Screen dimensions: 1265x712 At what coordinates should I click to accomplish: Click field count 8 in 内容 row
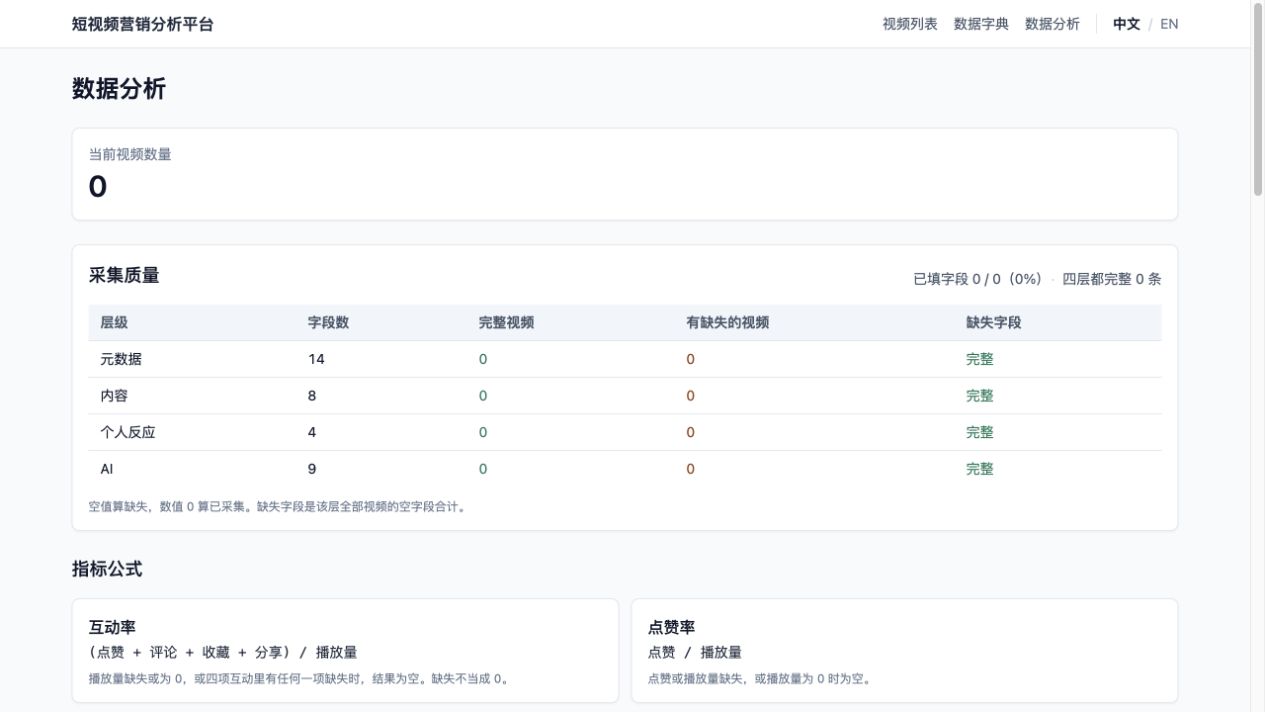click(x=312, y=396)
